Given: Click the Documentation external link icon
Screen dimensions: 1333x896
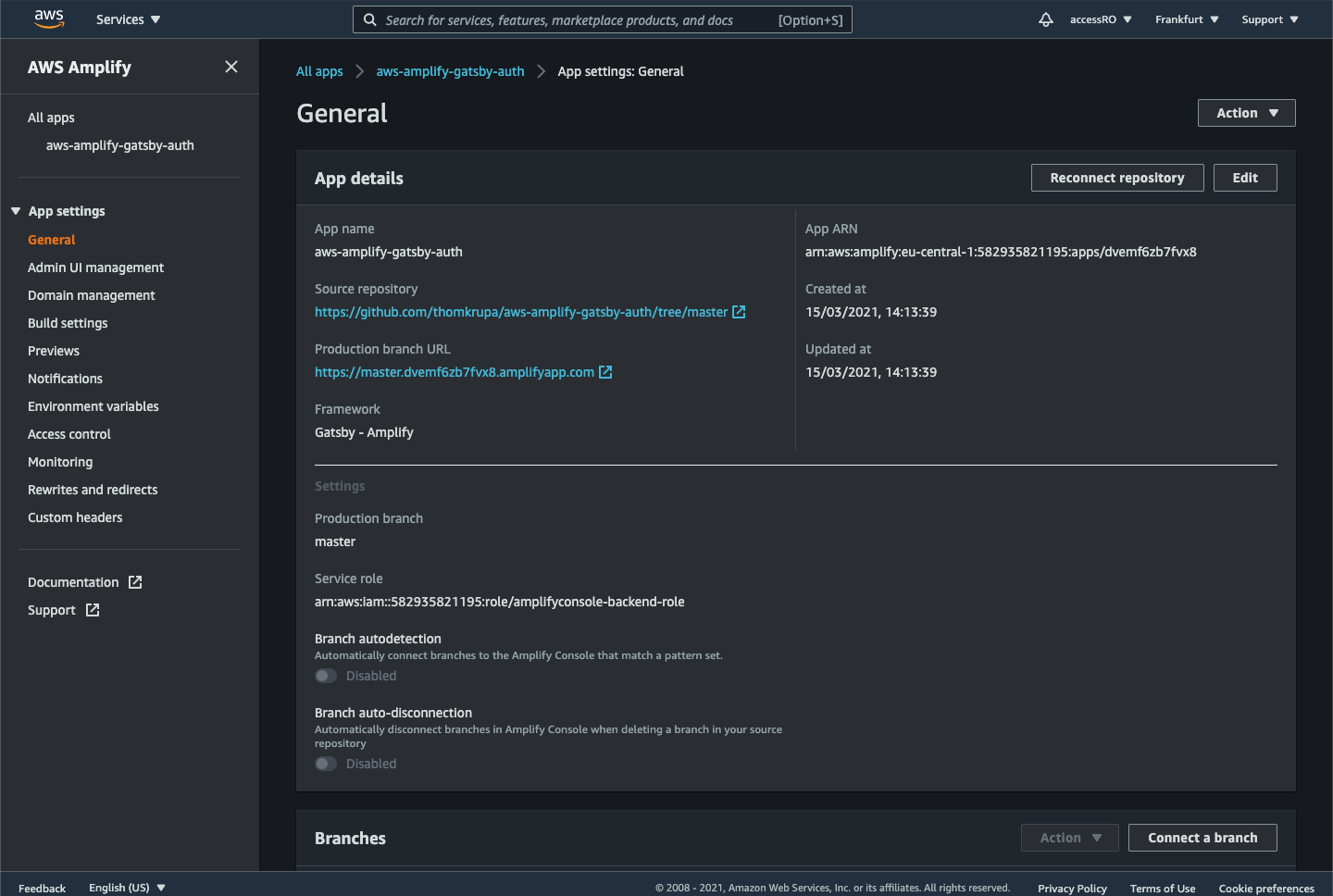Looking at the screenshot, I should 135,582.
